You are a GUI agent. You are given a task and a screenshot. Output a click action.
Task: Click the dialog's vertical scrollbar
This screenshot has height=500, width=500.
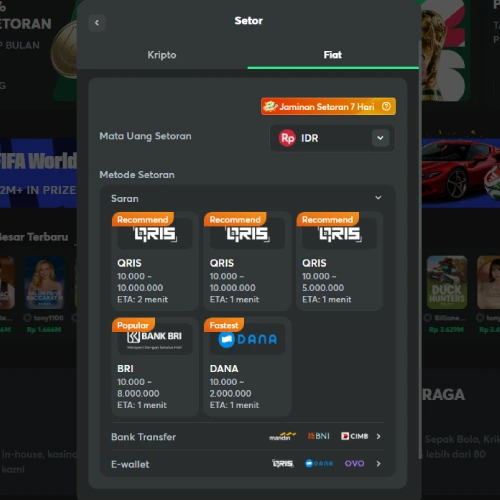pos(420,250)
